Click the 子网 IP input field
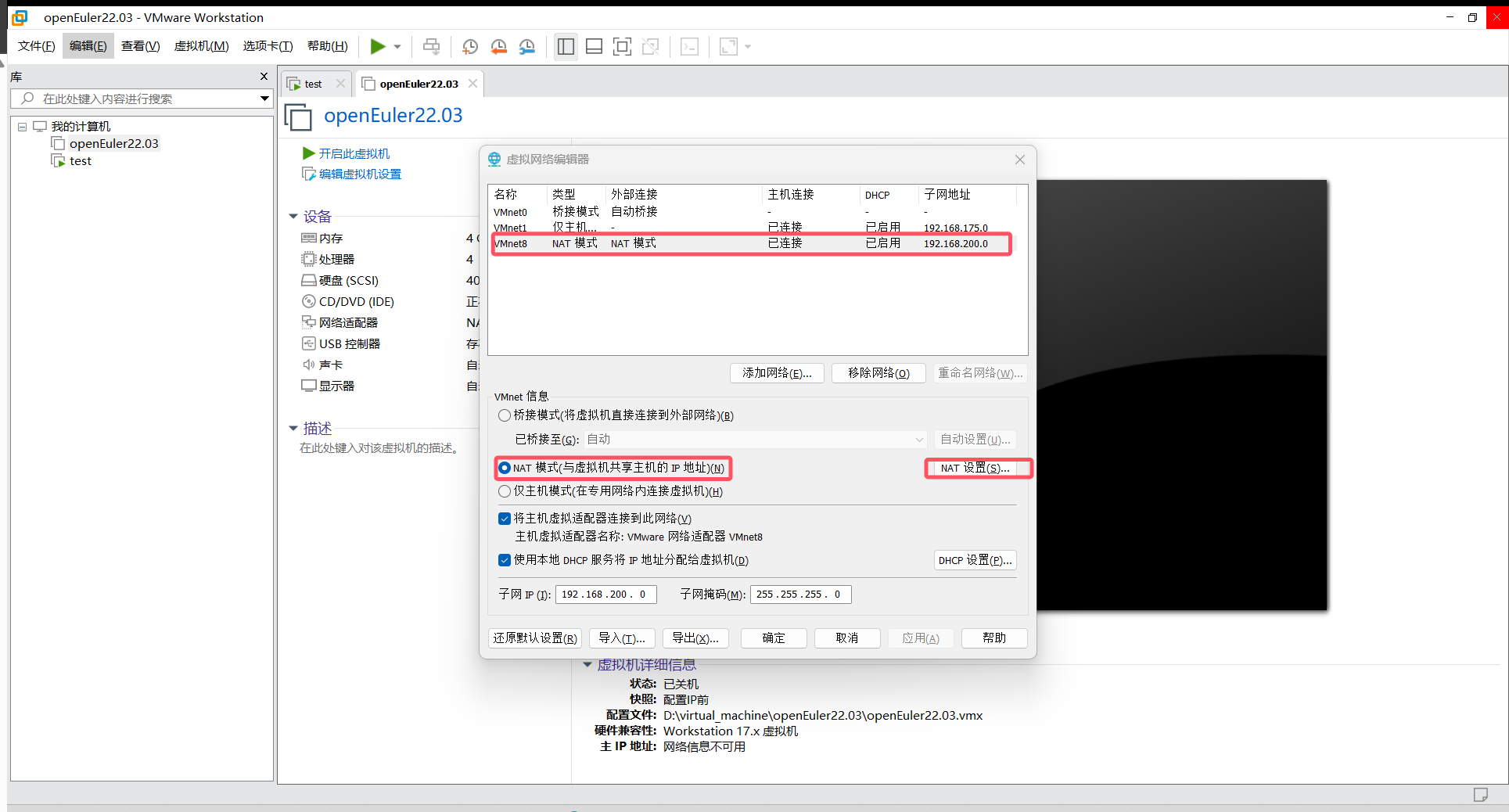This screenshot has width=1509, height=812. 605,595
